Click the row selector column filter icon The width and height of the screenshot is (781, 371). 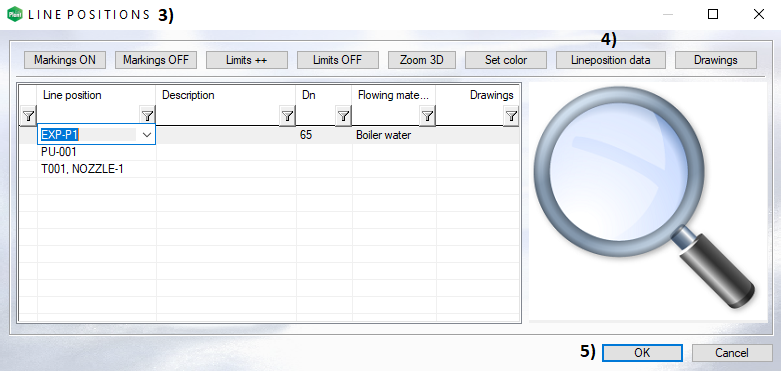point(28,116)
